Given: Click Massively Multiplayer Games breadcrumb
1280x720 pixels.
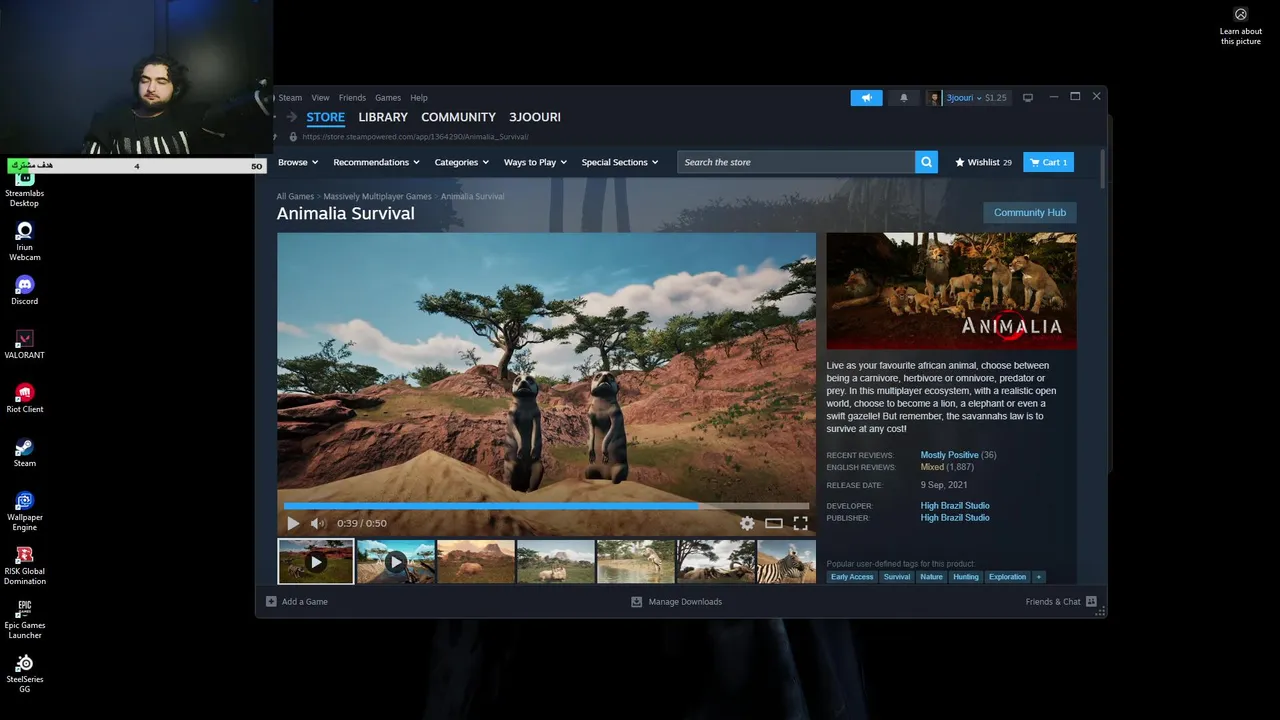Looking at the screenshot, I should (377, 197).
